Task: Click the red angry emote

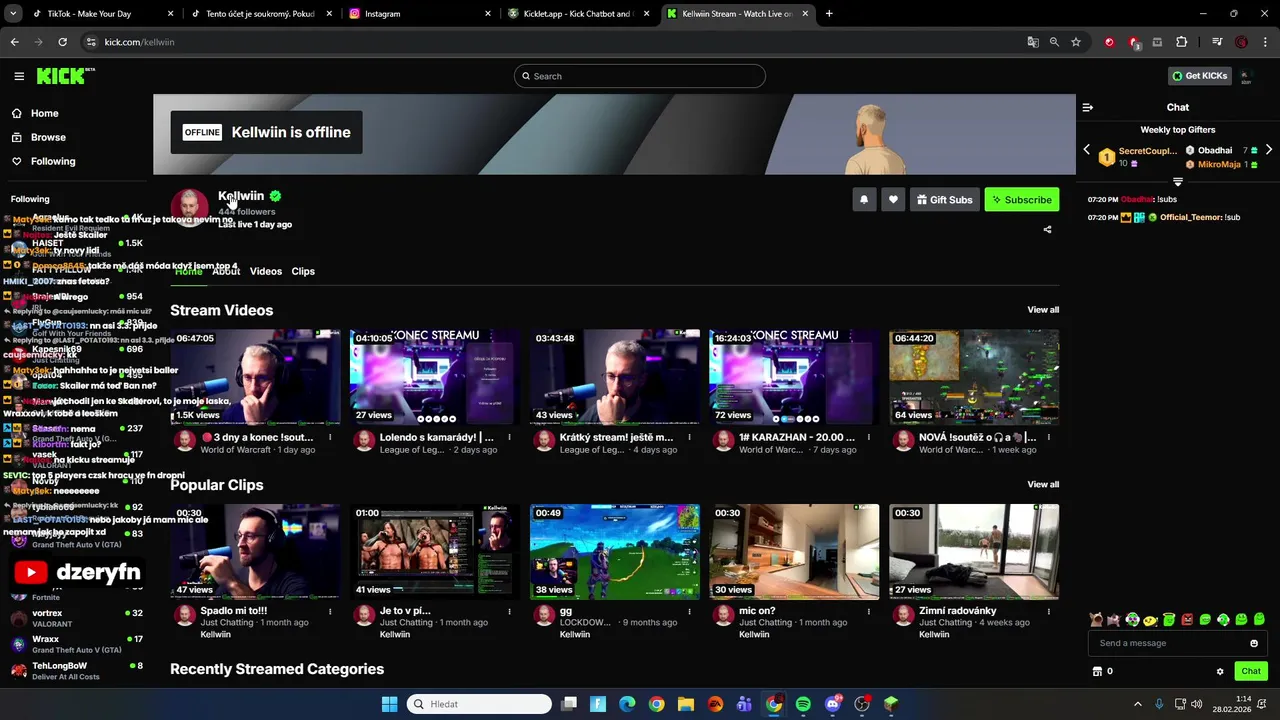Action: (1187, 620)
